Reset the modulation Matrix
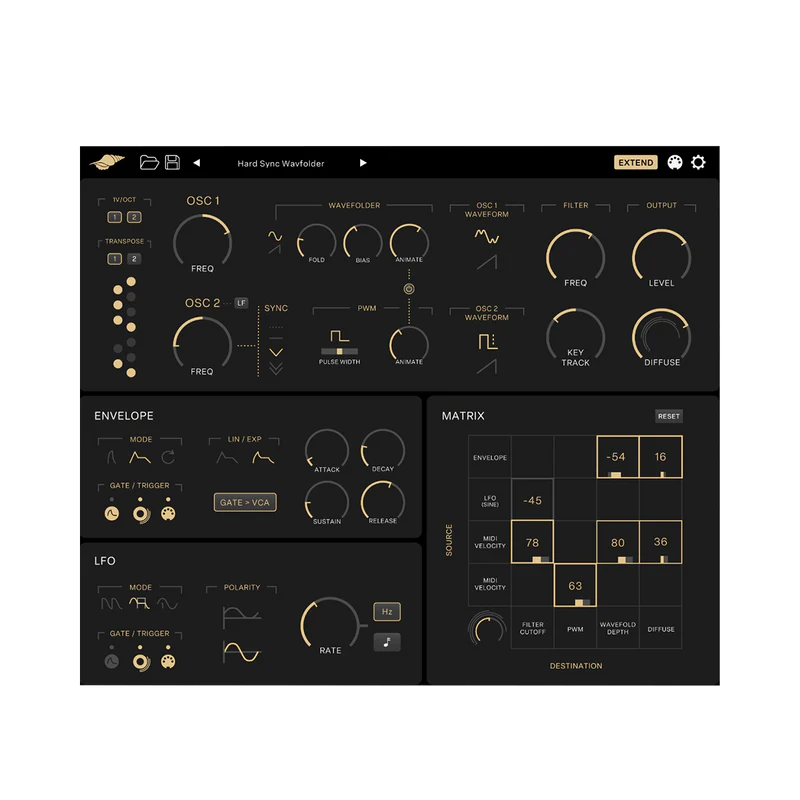 (670, 416)
